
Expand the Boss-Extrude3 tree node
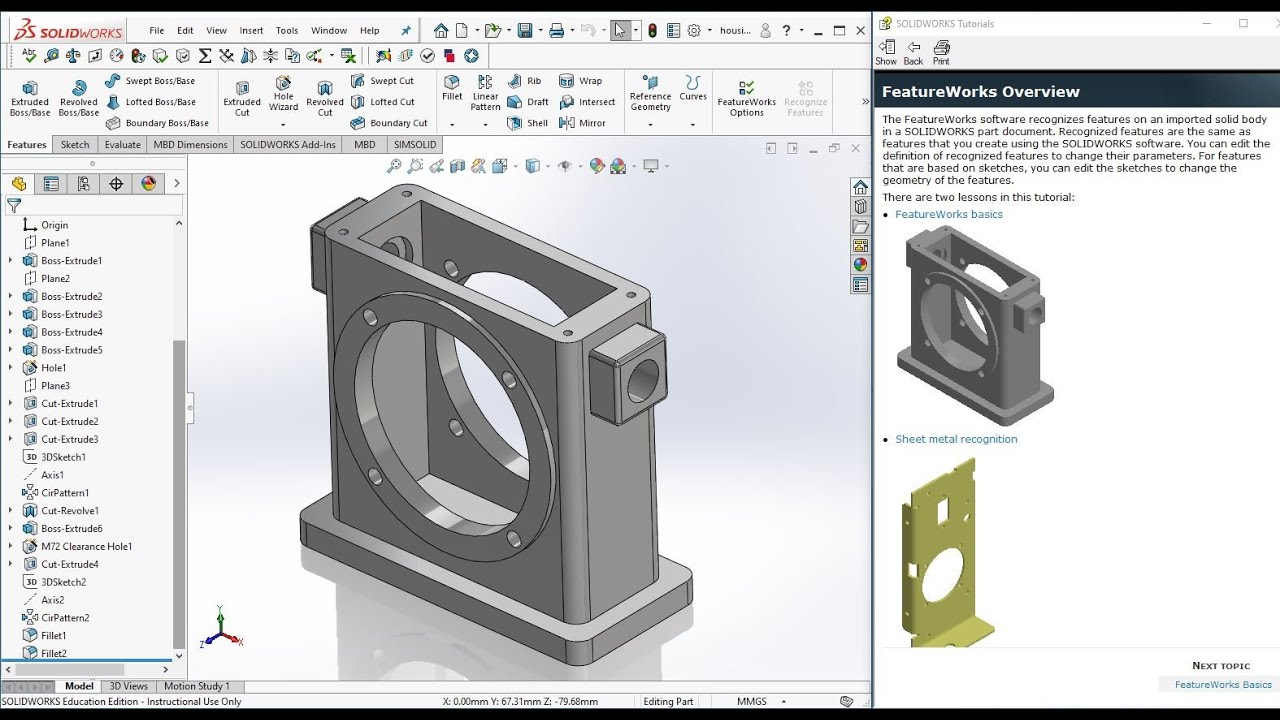point(11,314)
